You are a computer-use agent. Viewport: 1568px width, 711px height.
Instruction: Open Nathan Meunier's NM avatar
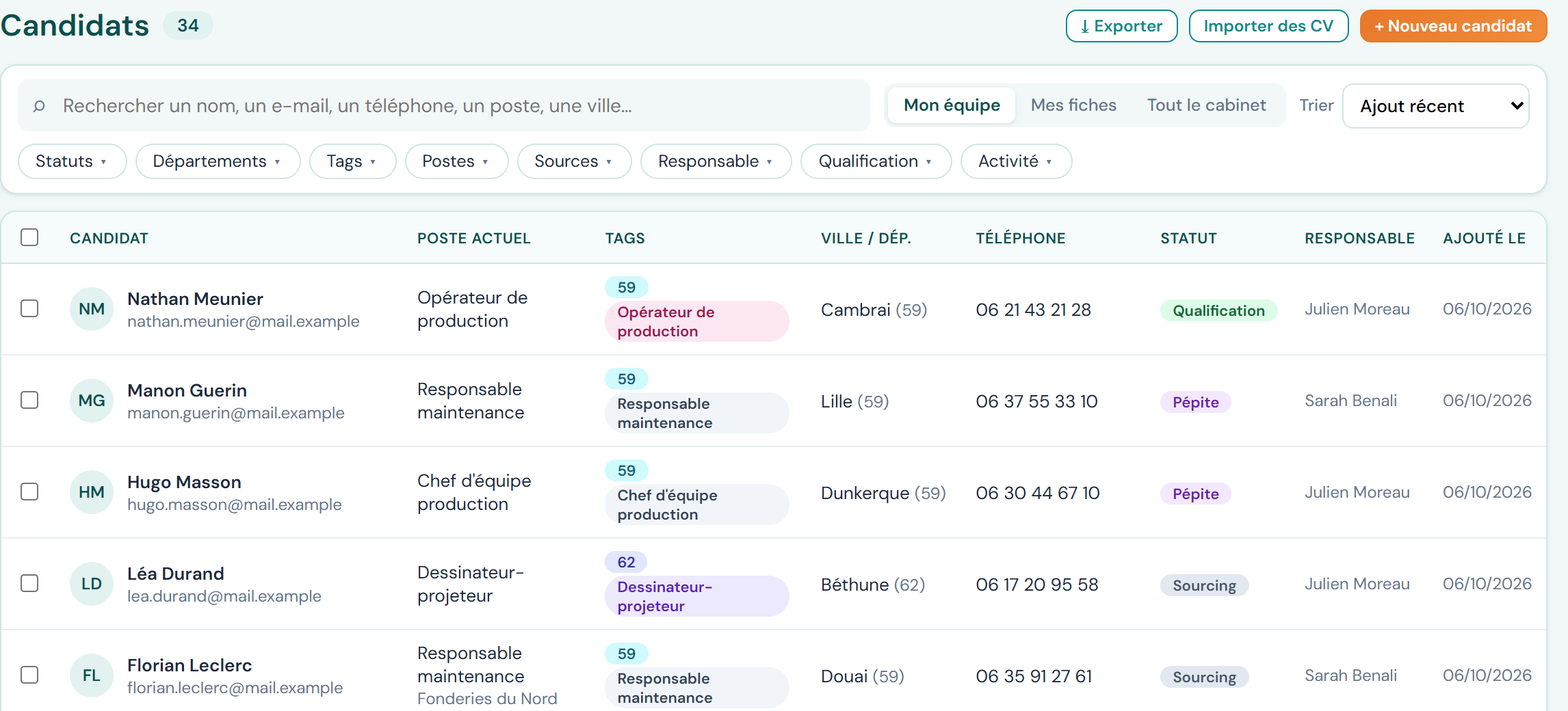92,309
